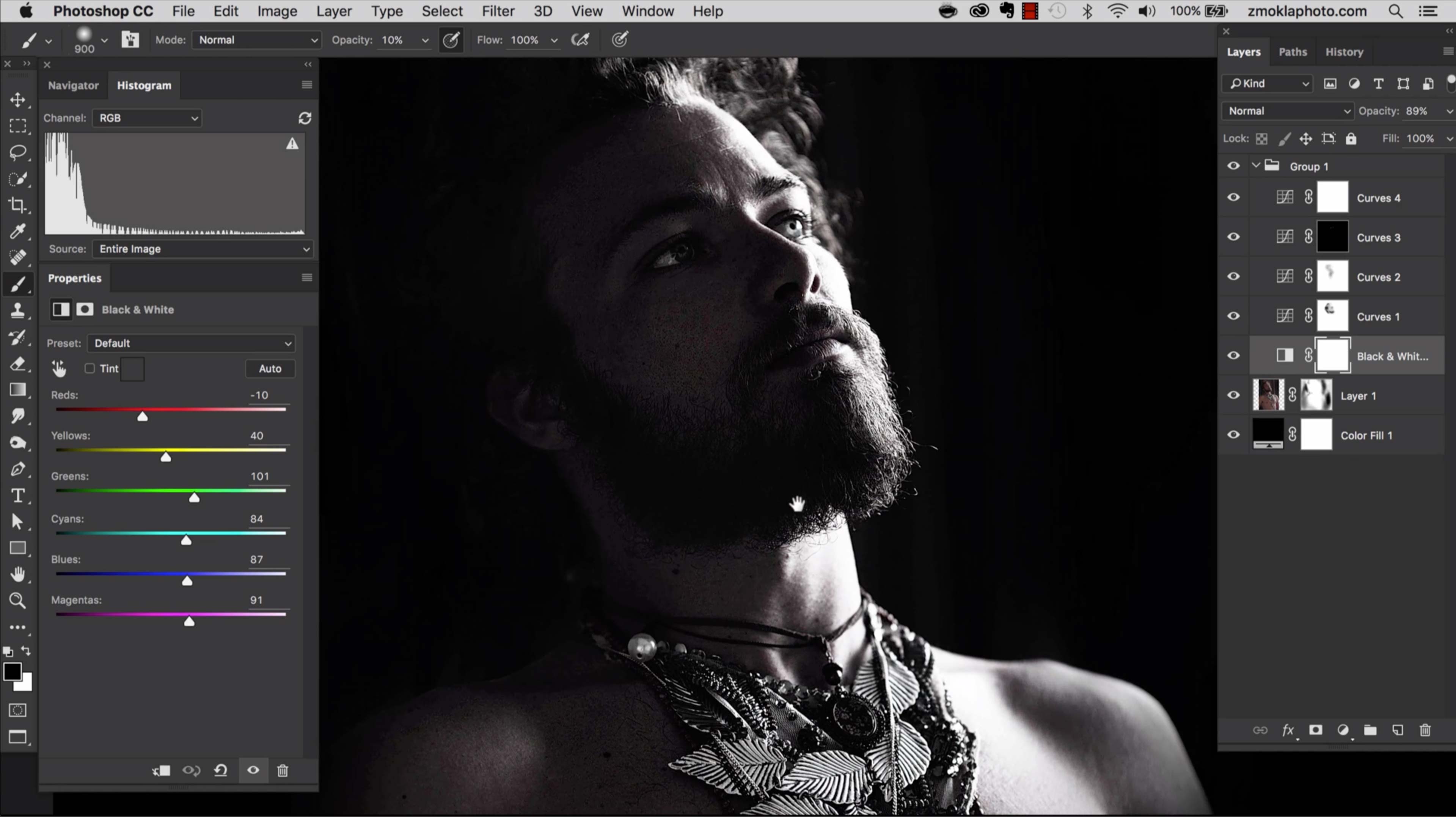Select the Lasso tool
The width and height of the screenshot is (1456, 817).
(17, 152)
